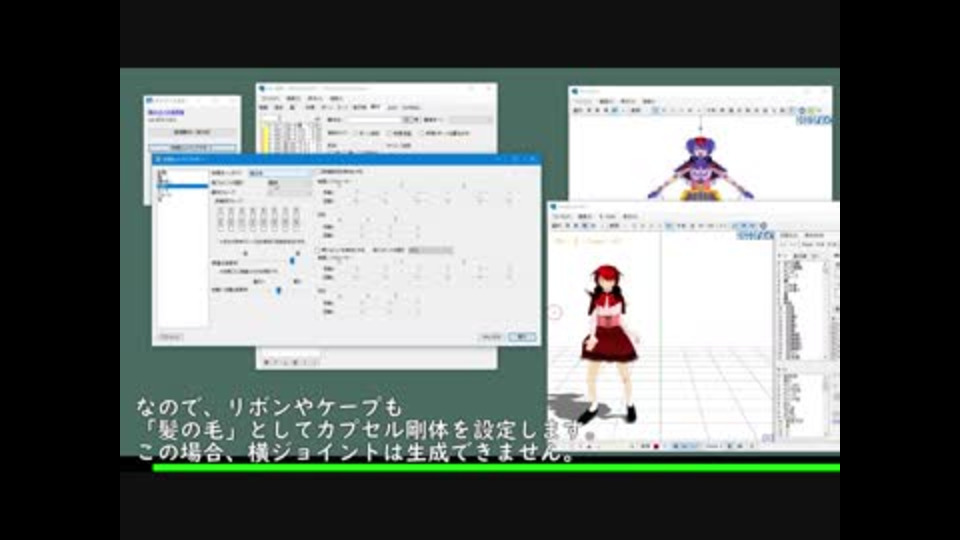
Task: Switch to the first tab of the transform view side panel
Action: click(x=789, y=236)
